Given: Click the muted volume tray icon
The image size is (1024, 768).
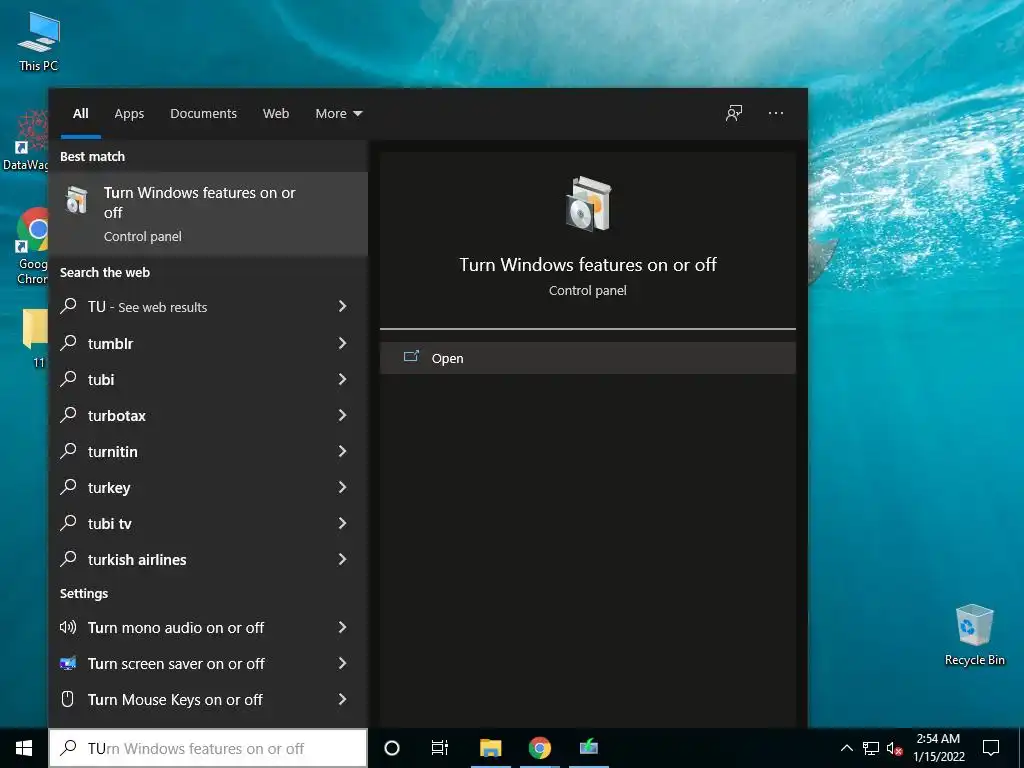Looking at the screenshot, I should coord(894,748).
